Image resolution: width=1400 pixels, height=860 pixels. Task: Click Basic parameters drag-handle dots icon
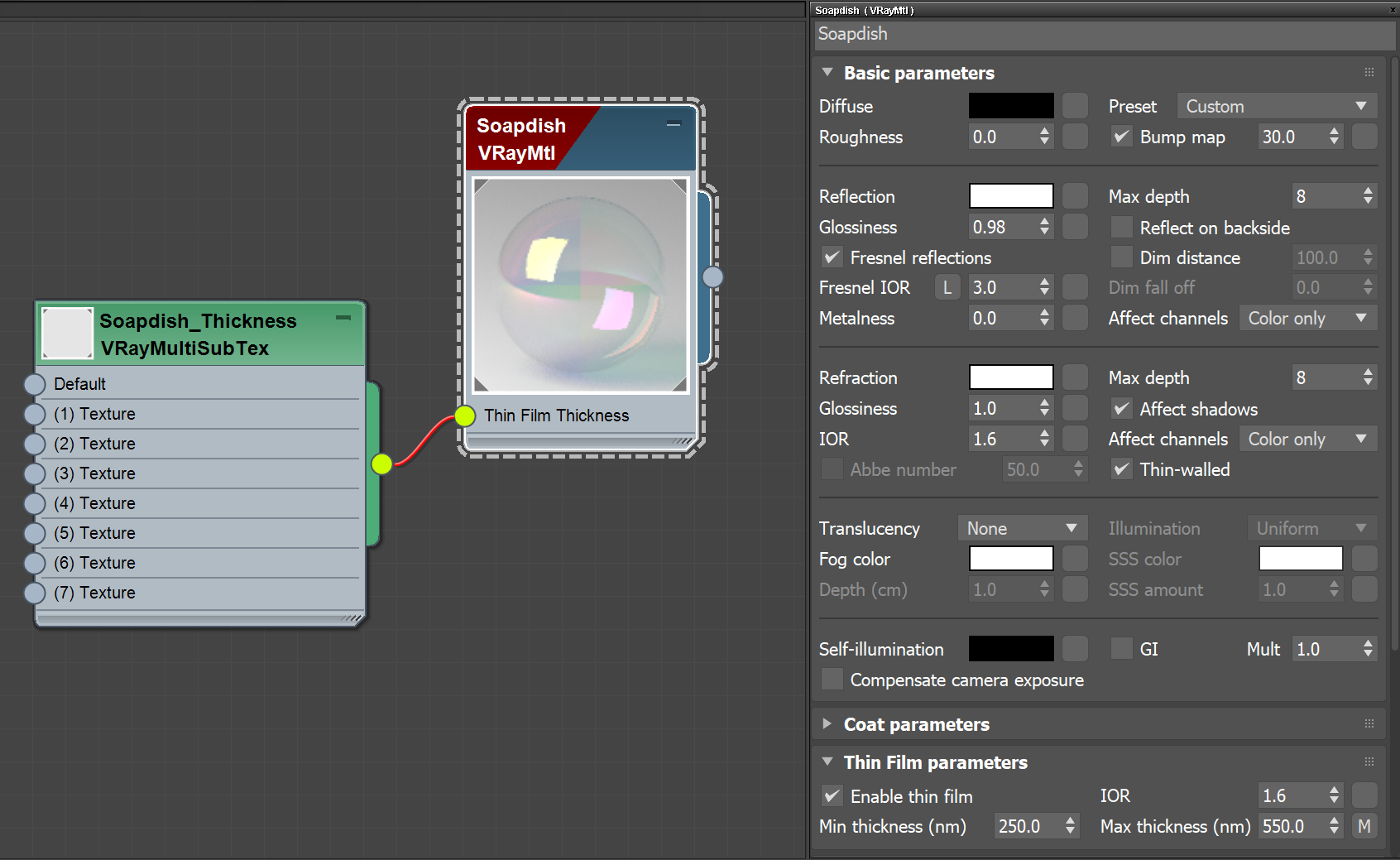(x=1369, y=72)
